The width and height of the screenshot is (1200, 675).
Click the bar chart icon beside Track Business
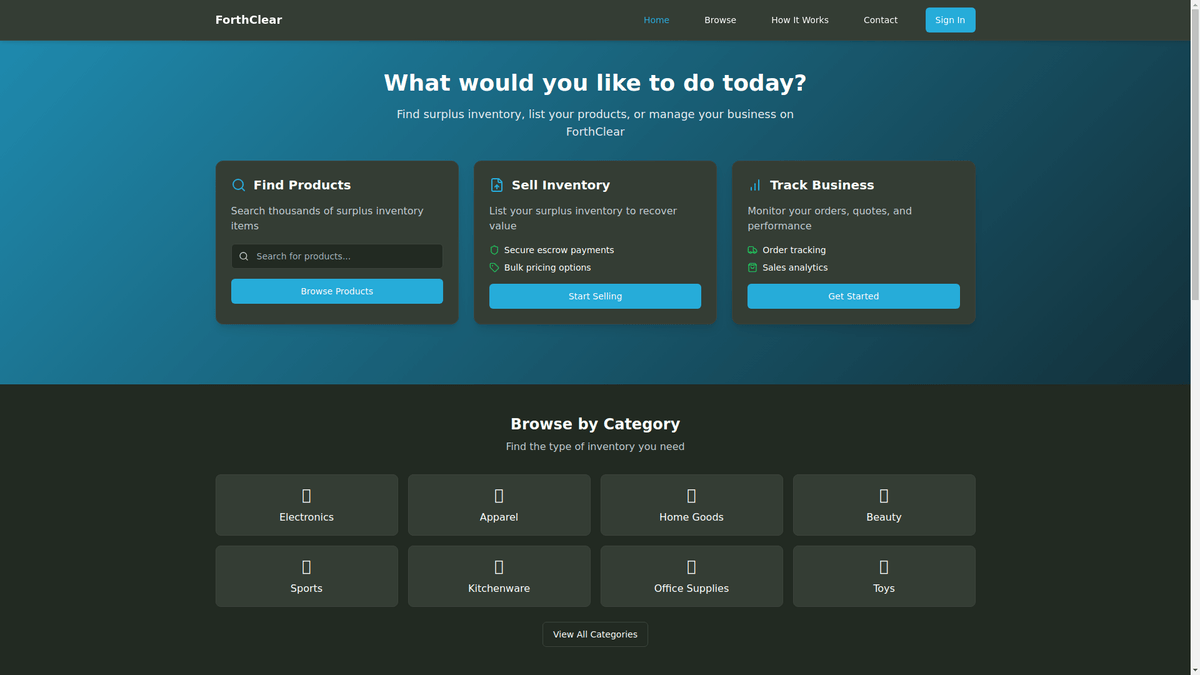755,185
